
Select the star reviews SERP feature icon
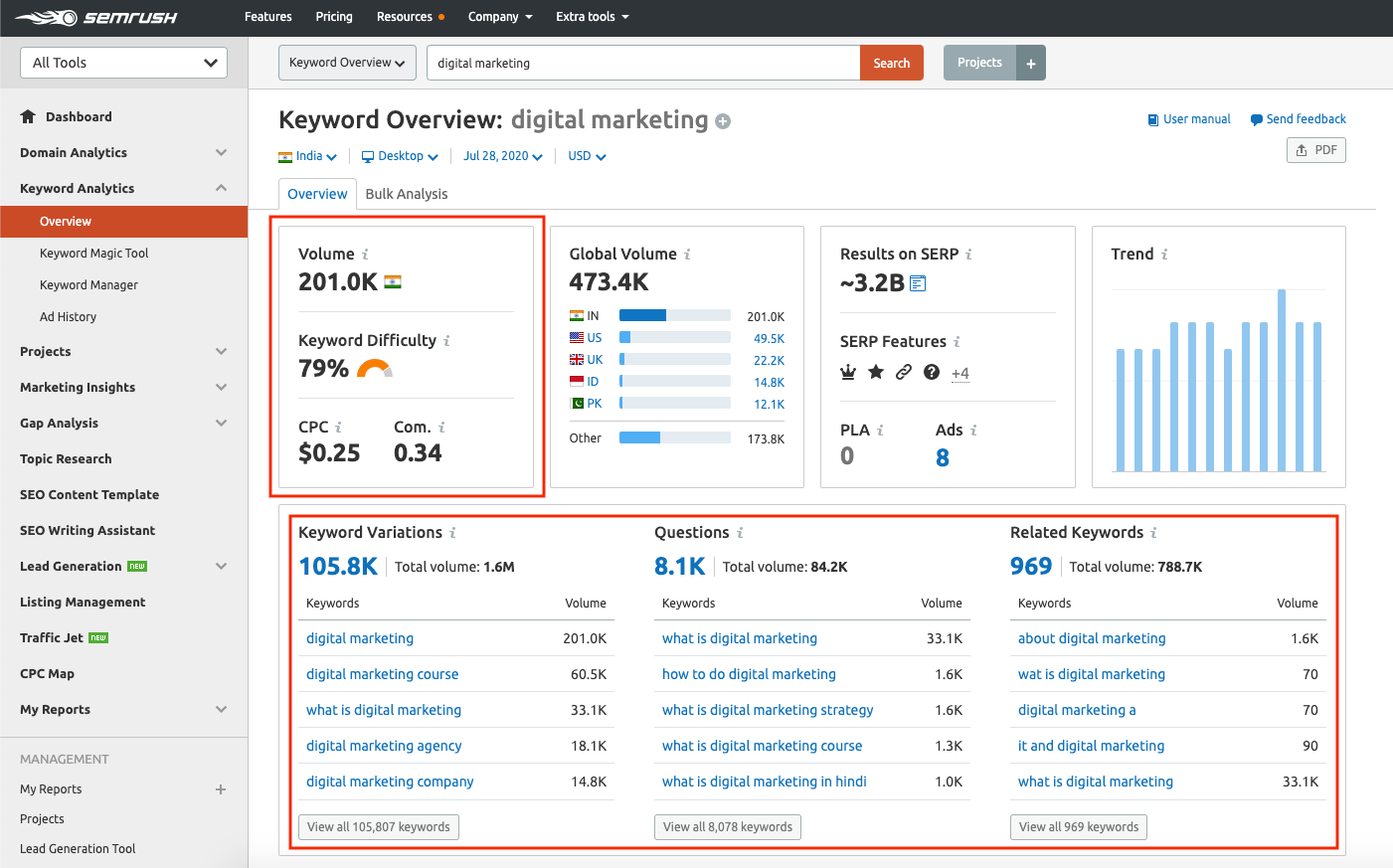(875, 372)
